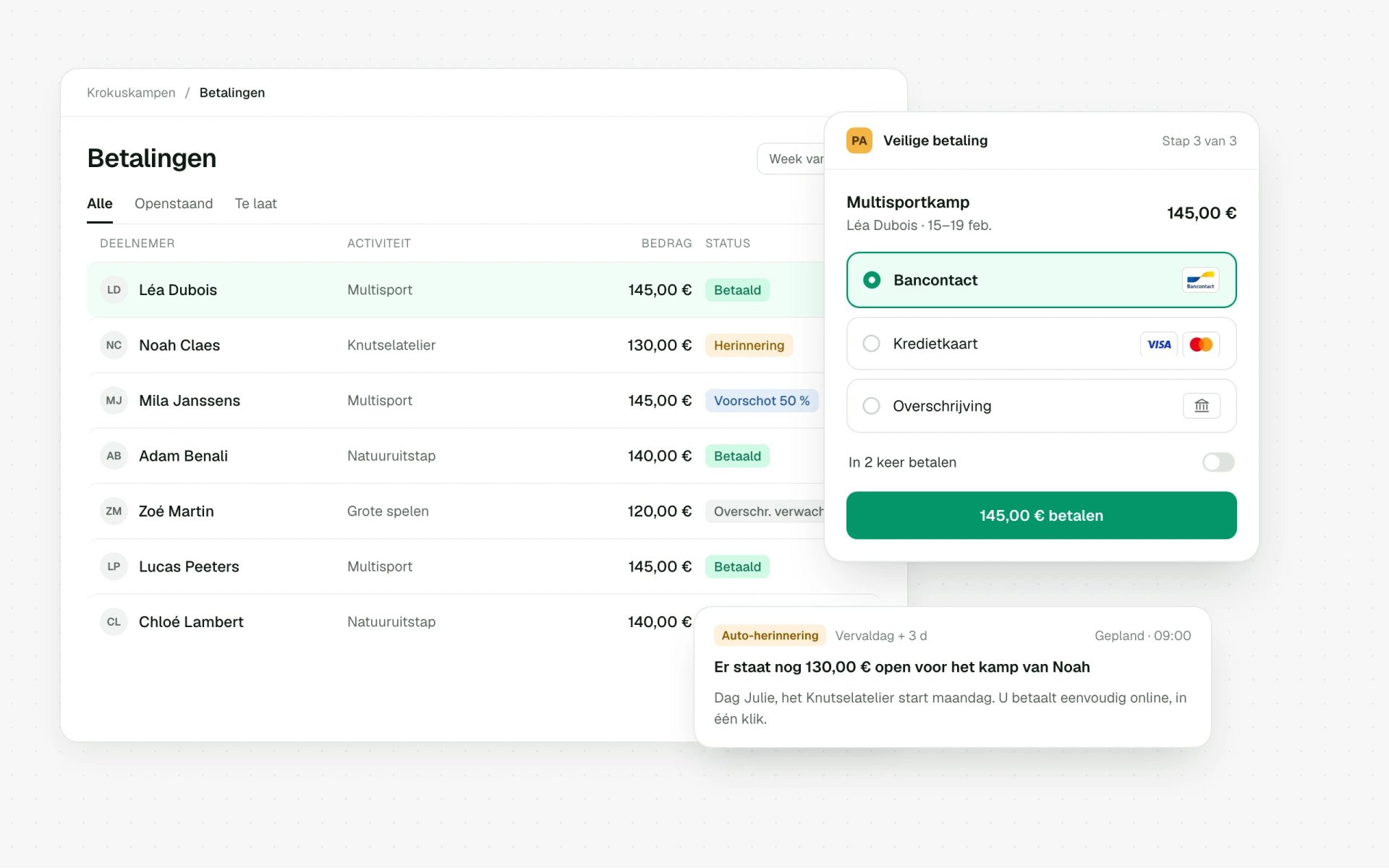Go to Krokuskampen breadcrumb link
The width and height of the screenshot is (1389, 868).
[x=131, y=93]
